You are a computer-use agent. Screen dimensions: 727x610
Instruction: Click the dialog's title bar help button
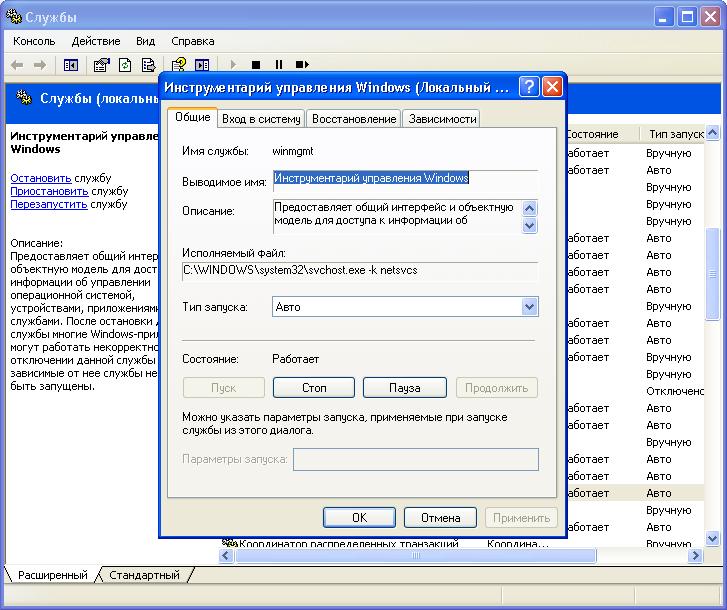(x=530, y=87)
